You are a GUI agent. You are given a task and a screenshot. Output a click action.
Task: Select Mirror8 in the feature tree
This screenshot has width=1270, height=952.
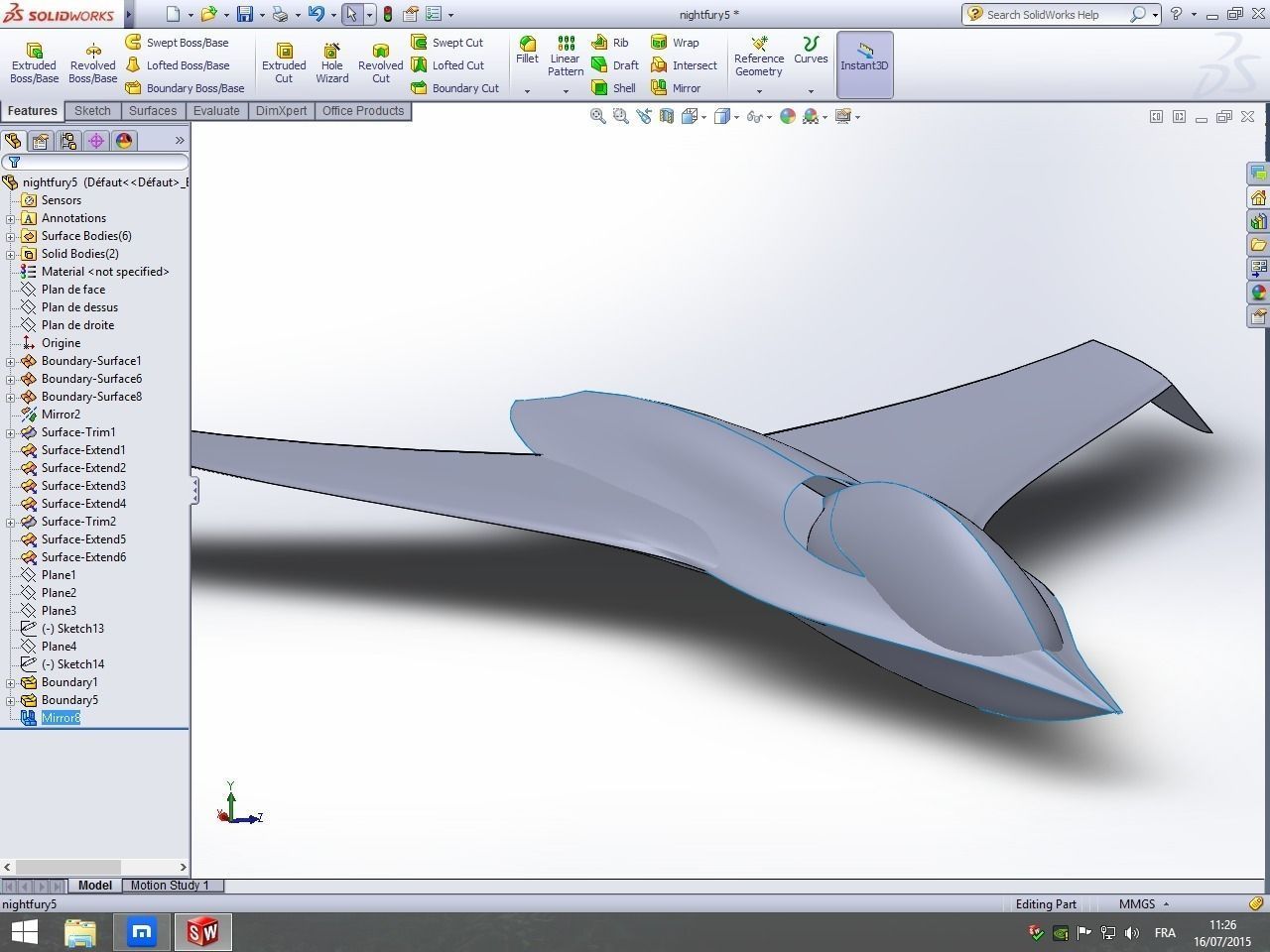[x=61, y=718]
